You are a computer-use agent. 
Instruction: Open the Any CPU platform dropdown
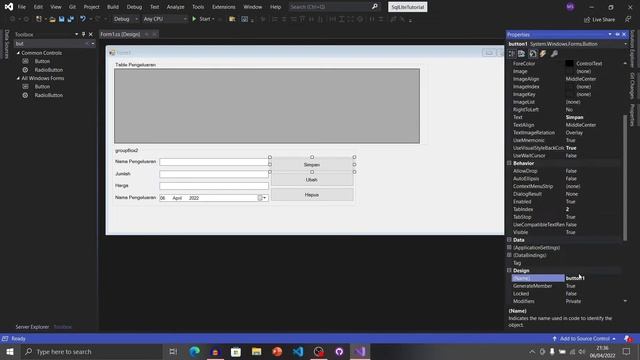pyautogui.click(x=165, y=19)
